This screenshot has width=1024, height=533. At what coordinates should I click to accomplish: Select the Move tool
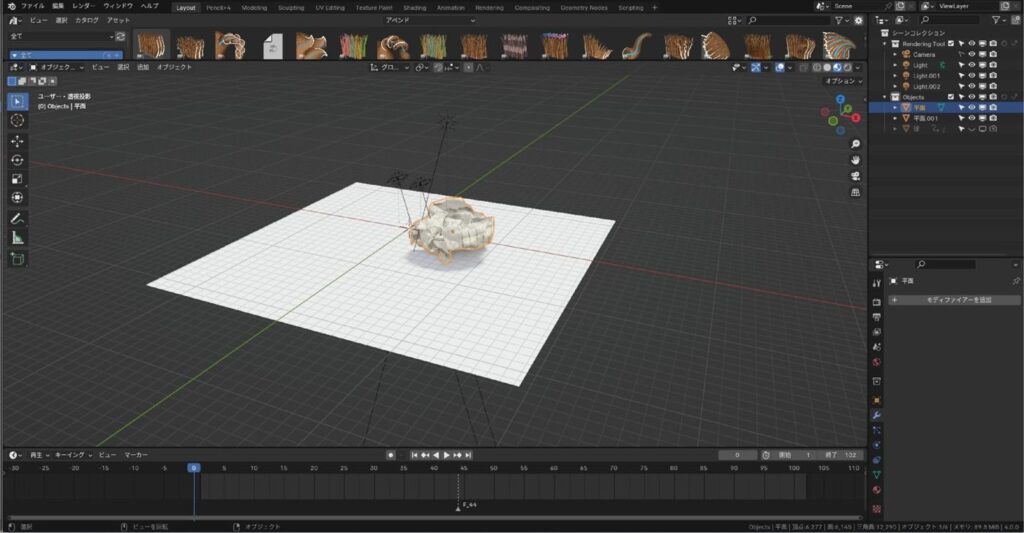click(x=18, y=141)
